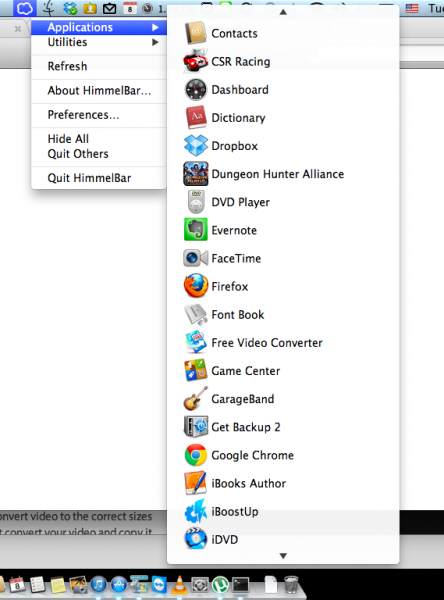This screenshot has height=600, width=444.
Task: Launch the GarageBand guitar icon
Action: pyautogui.click(x=196, y=398)
